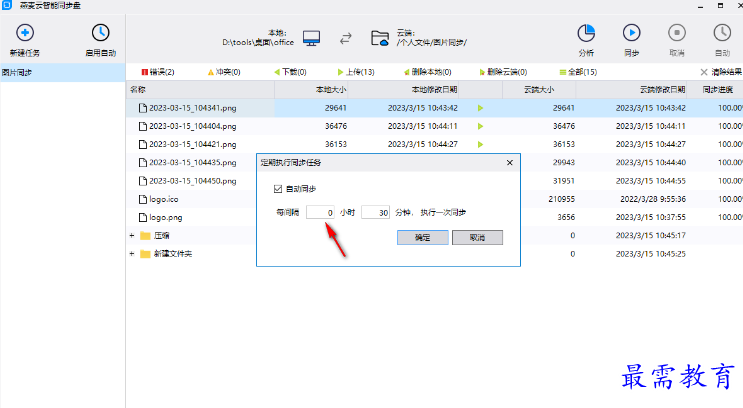This screenshot has width=743, height=408.
Task: Click the minutes interval input field
Action: pos(375,212)
